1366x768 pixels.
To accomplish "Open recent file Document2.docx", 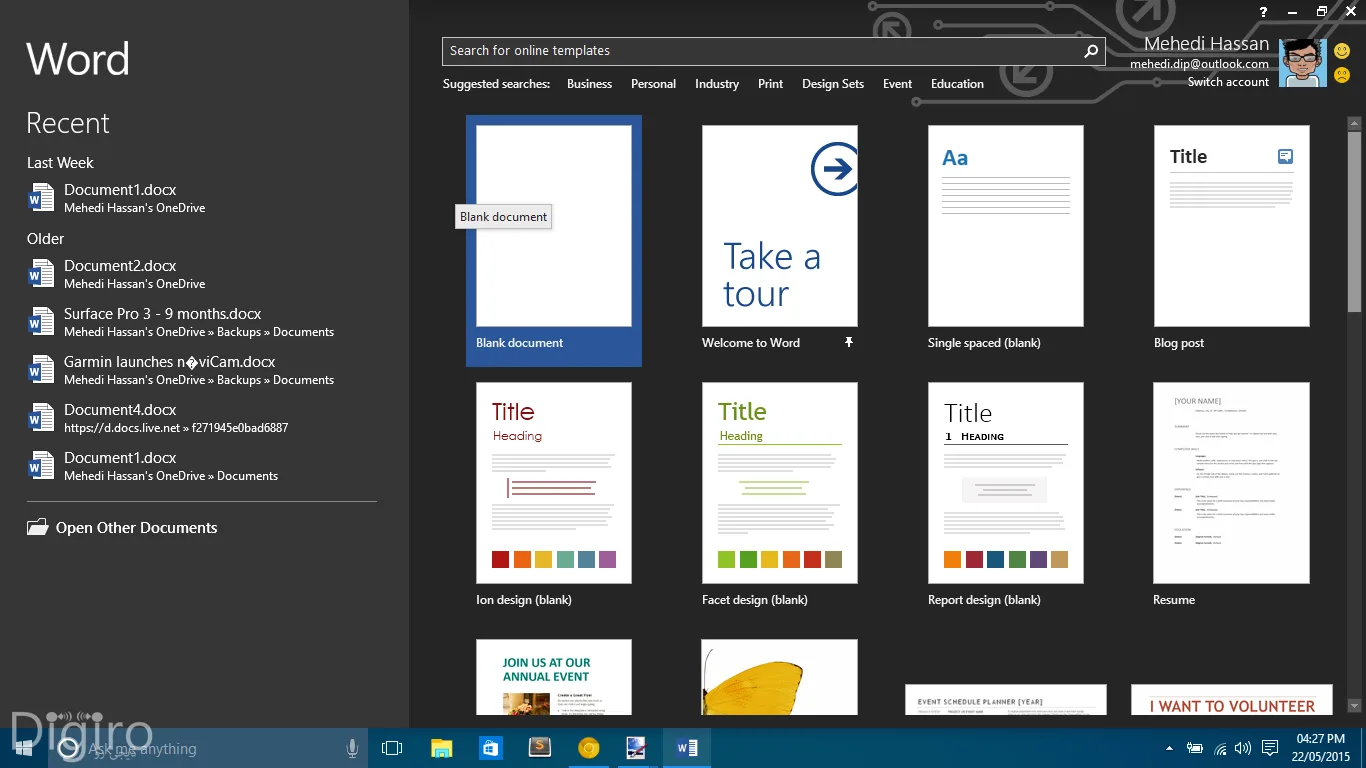I will click(x=202, y=274).
